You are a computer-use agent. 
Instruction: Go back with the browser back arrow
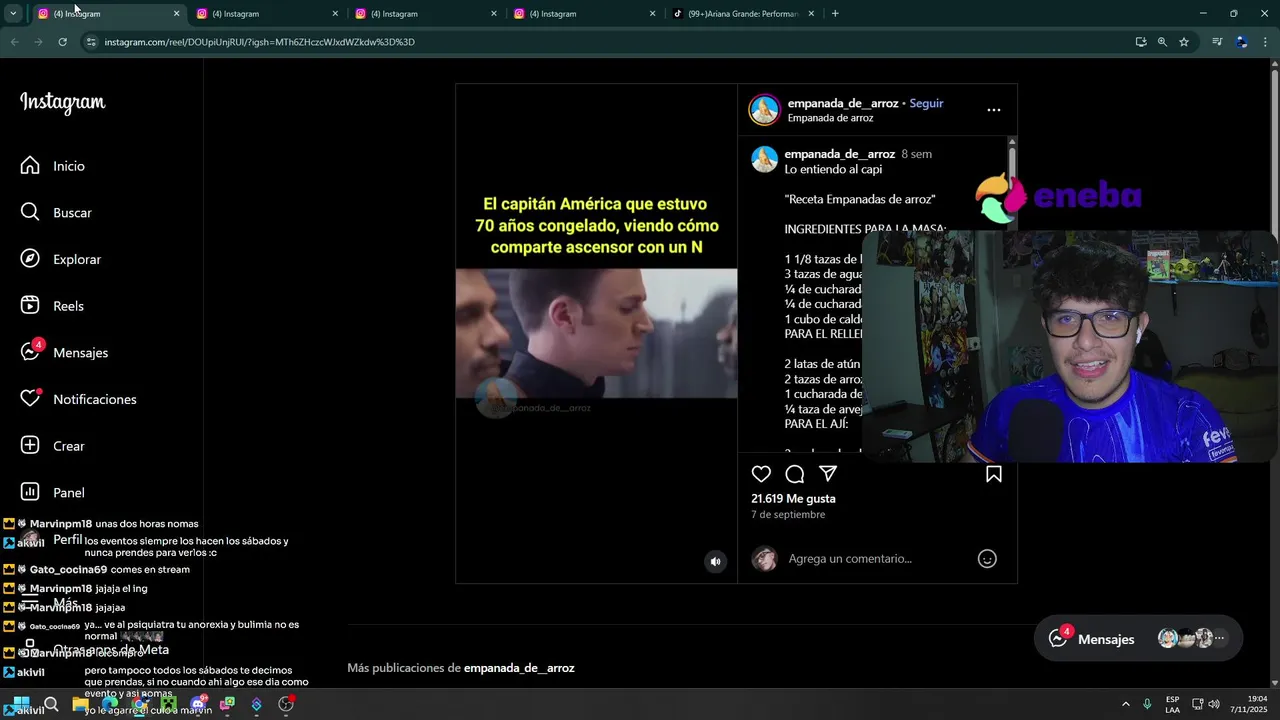coord(14,42)
